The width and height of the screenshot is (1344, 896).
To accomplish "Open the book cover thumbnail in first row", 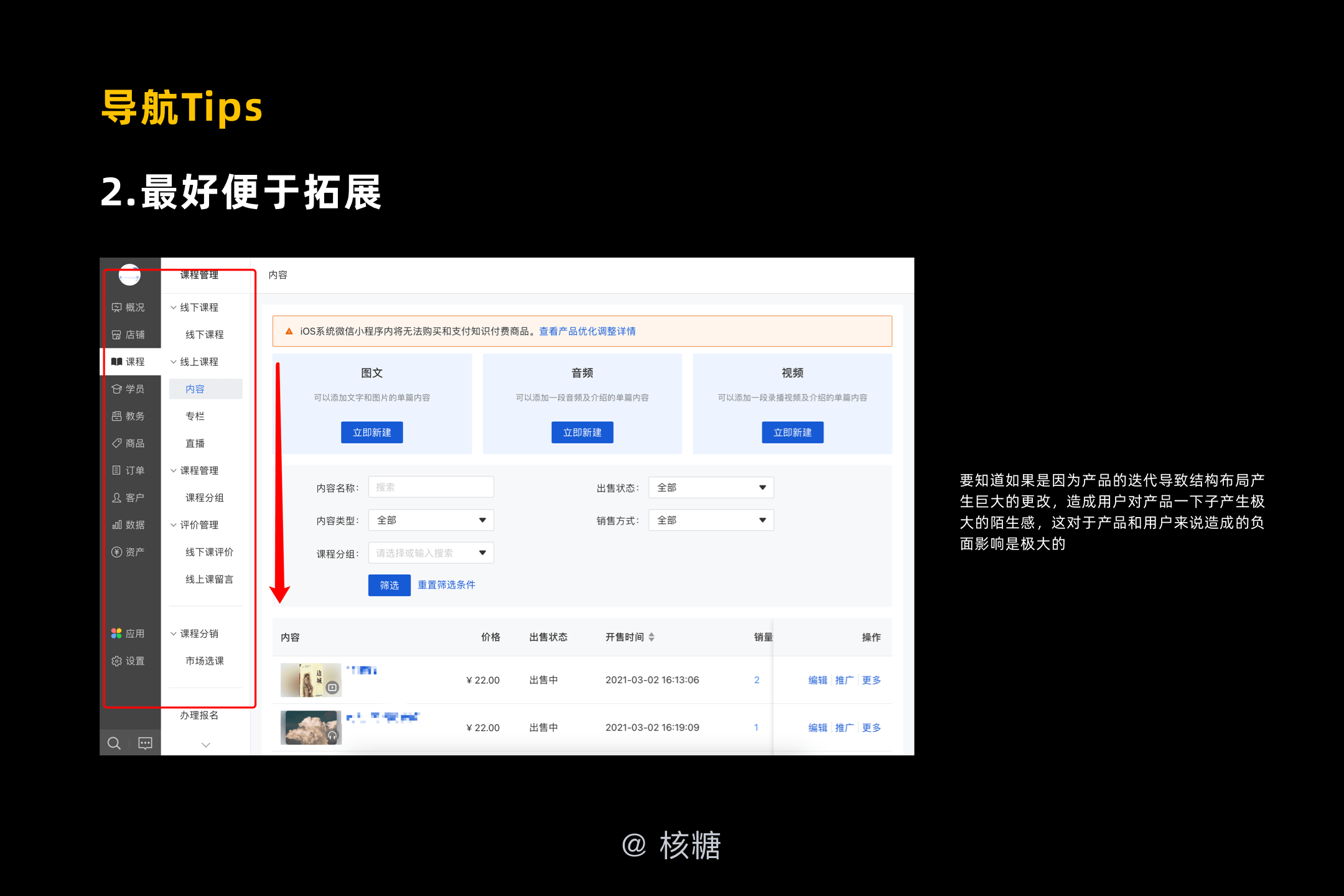I will pyautogui.click(x=311, y=680).
